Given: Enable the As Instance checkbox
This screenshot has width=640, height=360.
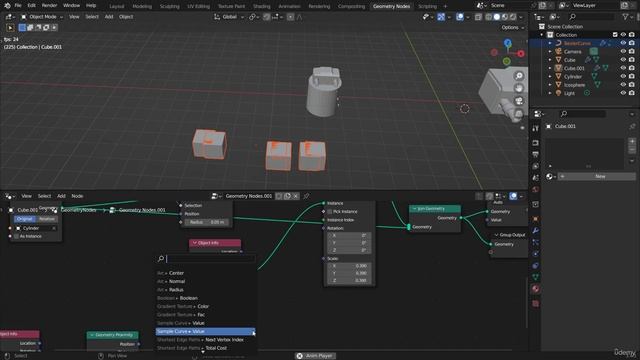Looking at the screenshot, I should click(16, 236).
